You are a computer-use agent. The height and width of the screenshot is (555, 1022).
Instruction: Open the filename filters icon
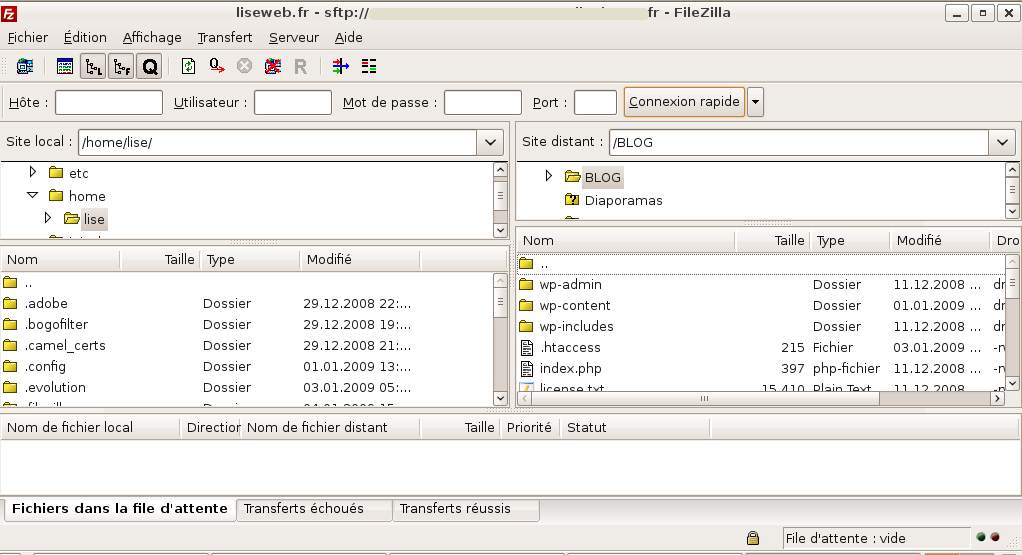click(x=340, y=66)
